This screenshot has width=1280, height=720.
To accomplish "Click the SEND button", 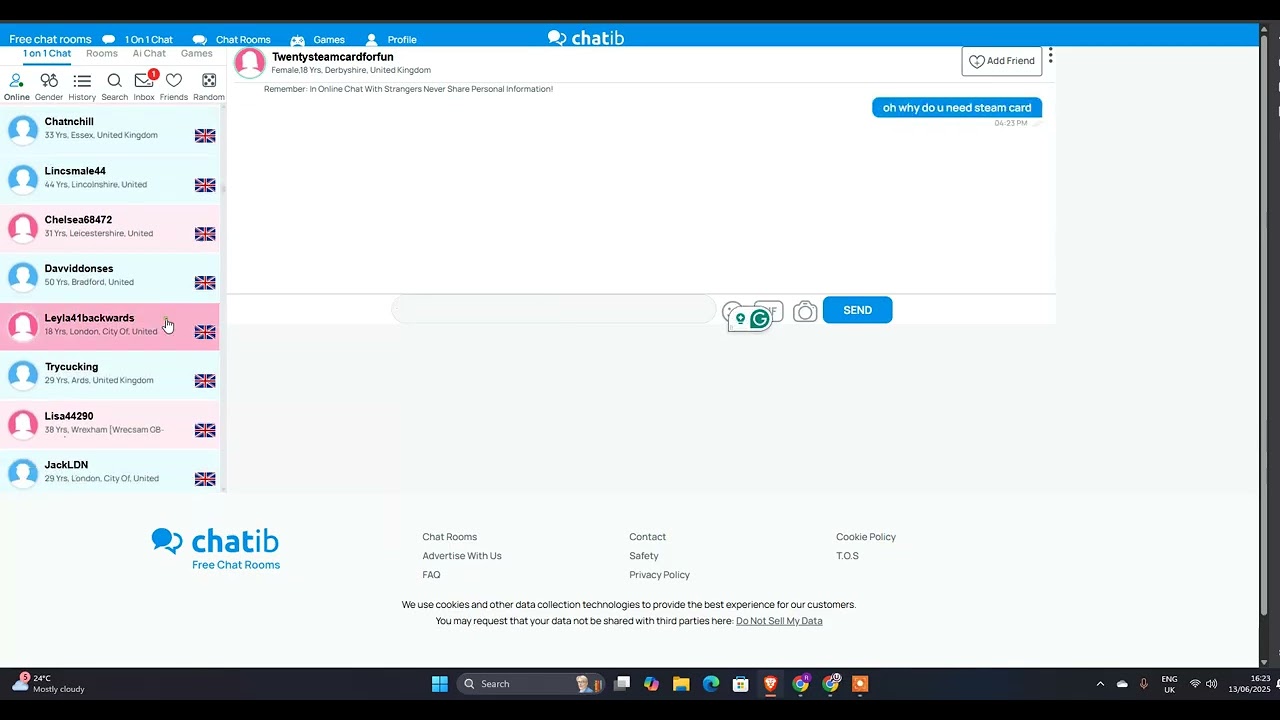I will pos(857,310).
